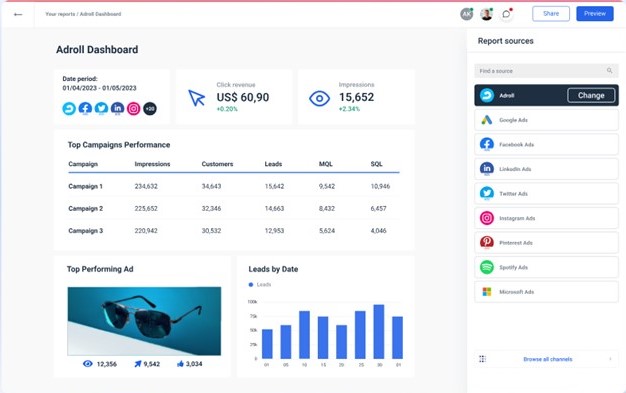This screenshot has height=393, width=626.
Task: Click the date range 01/04/2023 - 01/05/2023
Action: [x=99, y=88]
